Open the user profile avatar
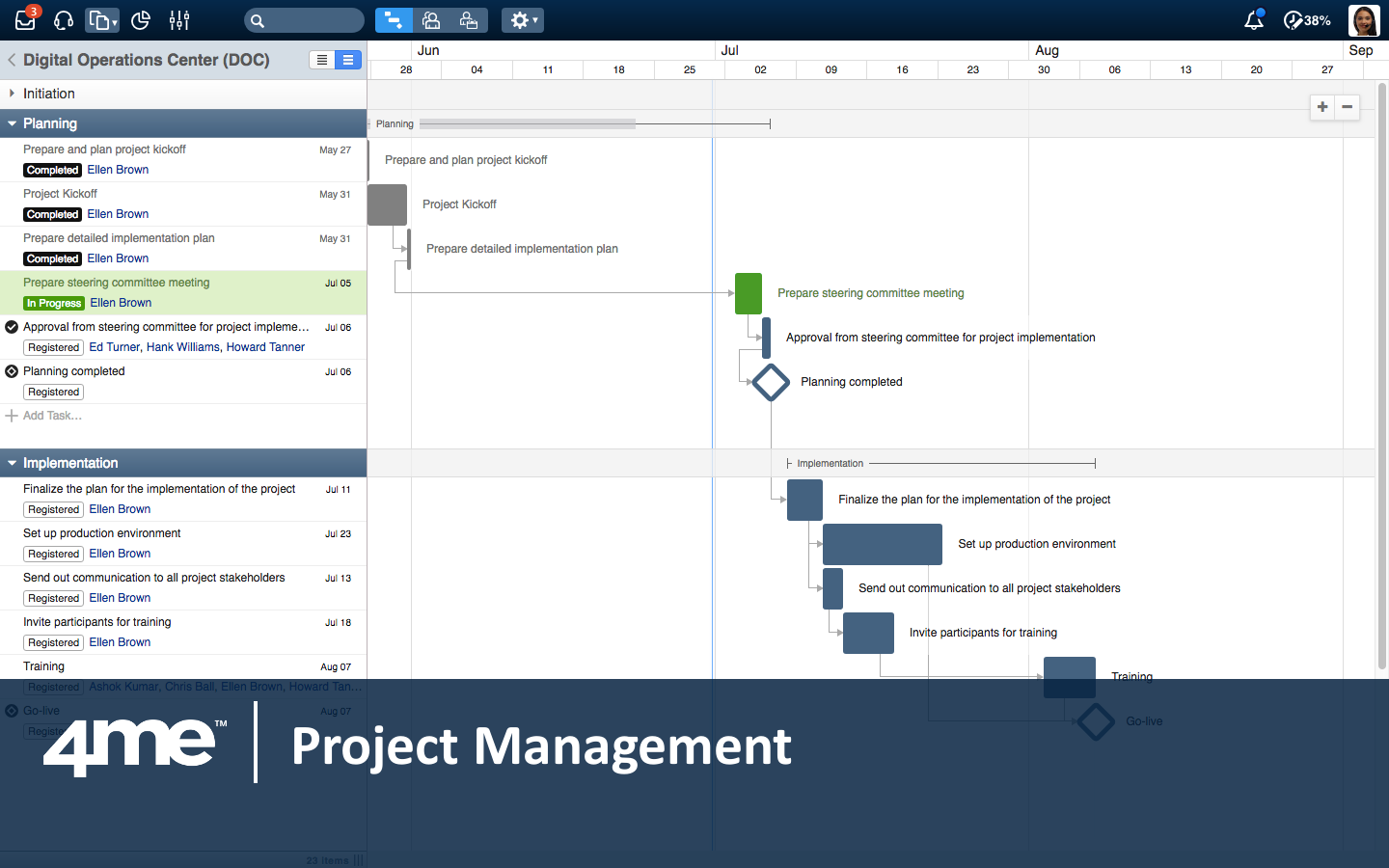This screenshot has height=868, width=1389. 1364,20
